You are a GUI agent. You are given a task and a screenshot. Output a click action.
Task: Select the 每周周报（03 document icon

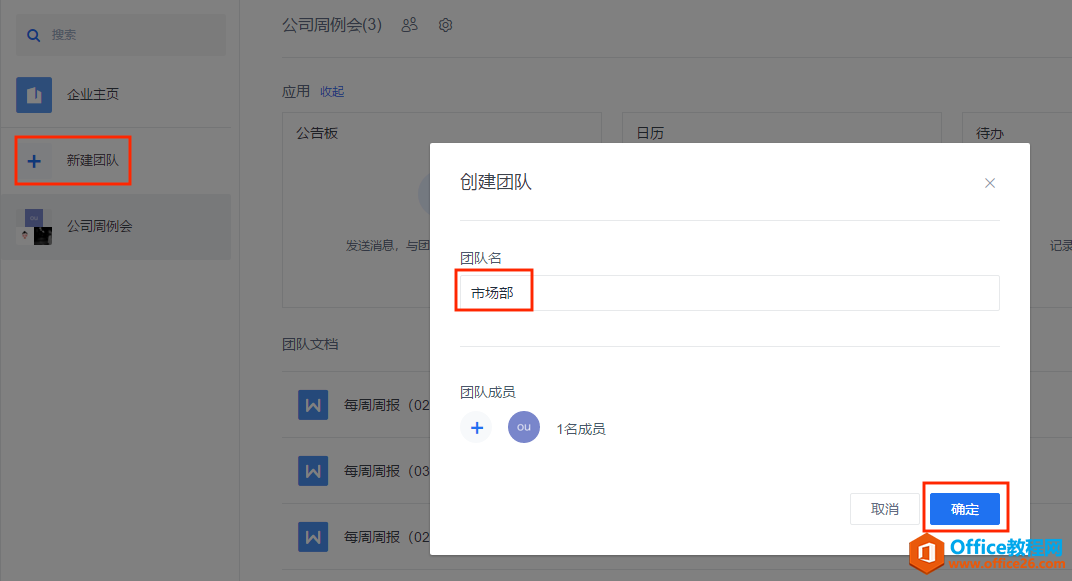tap(313, 470)
